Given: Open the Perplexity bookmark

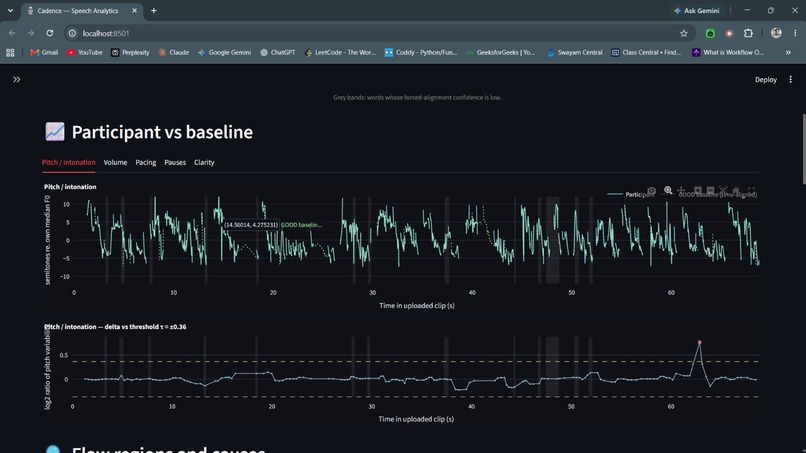Looking at the screenshot, I should 130,52.
